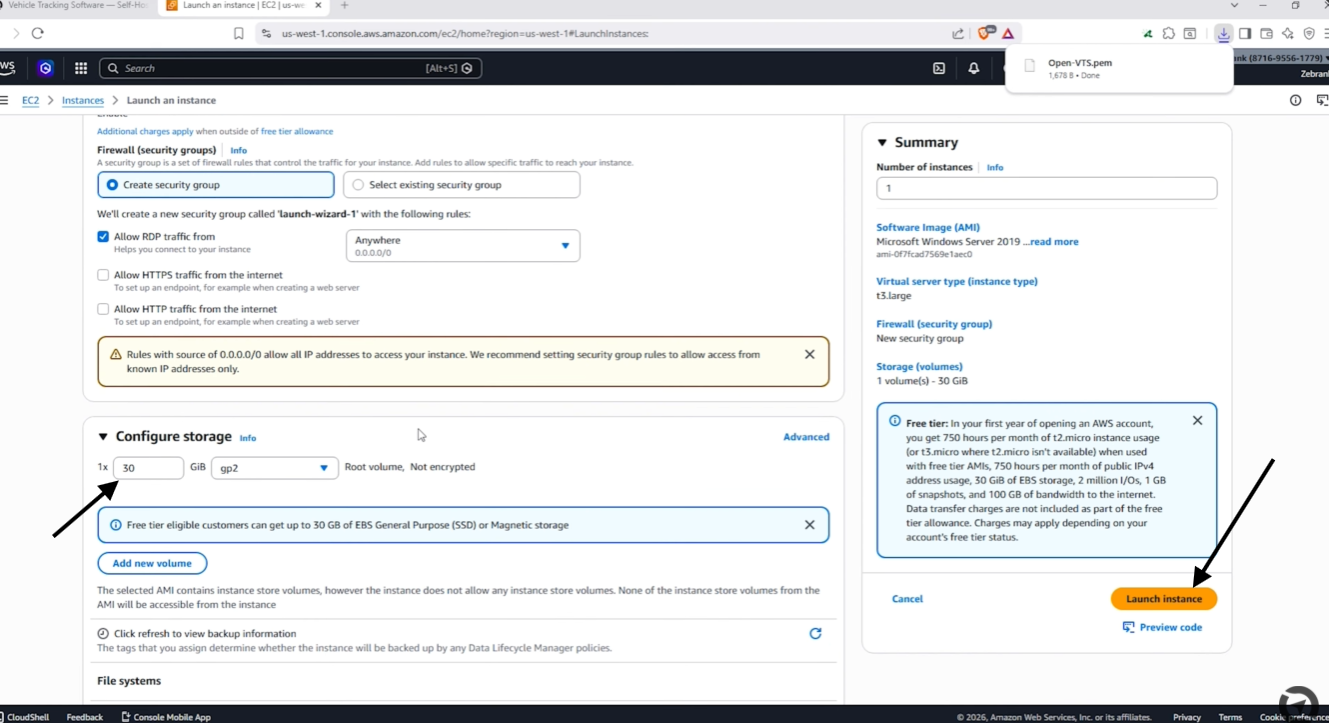Dismiss the 0.0.0.0/0 security warning
The height and width of the screenshot is (723, 1329).
pyautogui.click(x=810, y=354)
